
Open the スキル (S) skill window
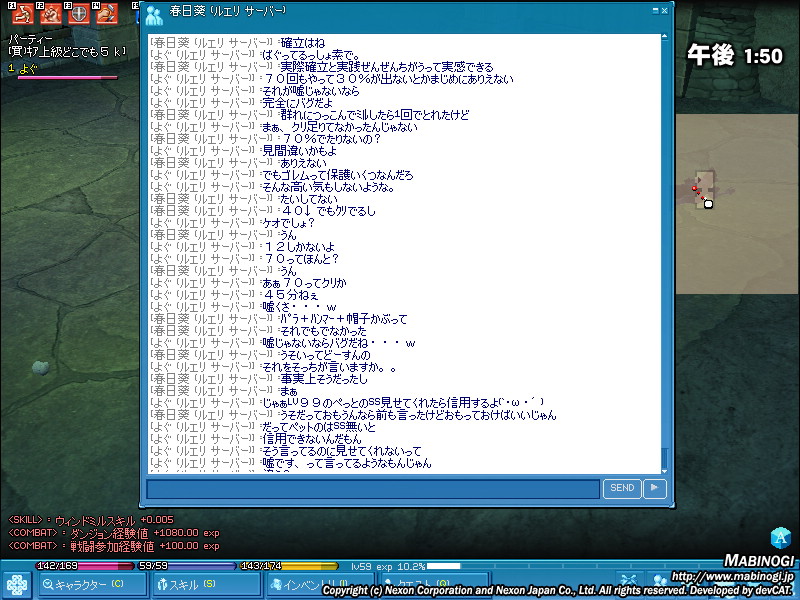pos(205,585)
